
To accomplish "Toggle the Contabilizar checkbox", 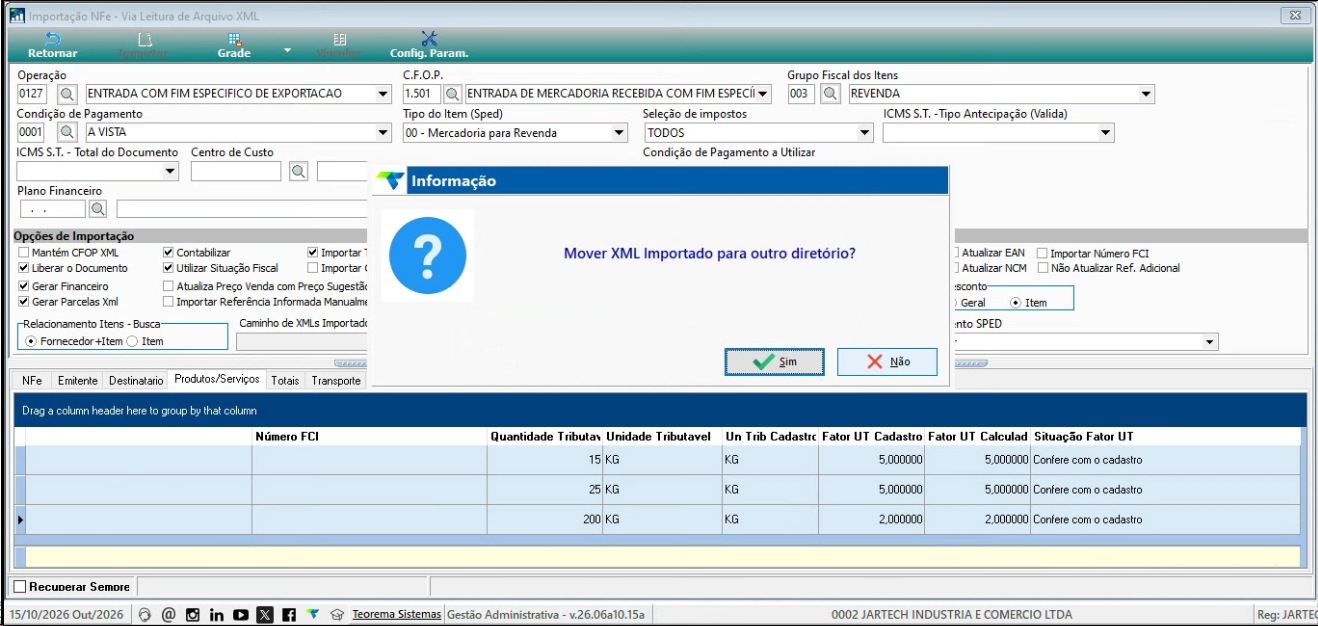I will (x=168, y=253).
